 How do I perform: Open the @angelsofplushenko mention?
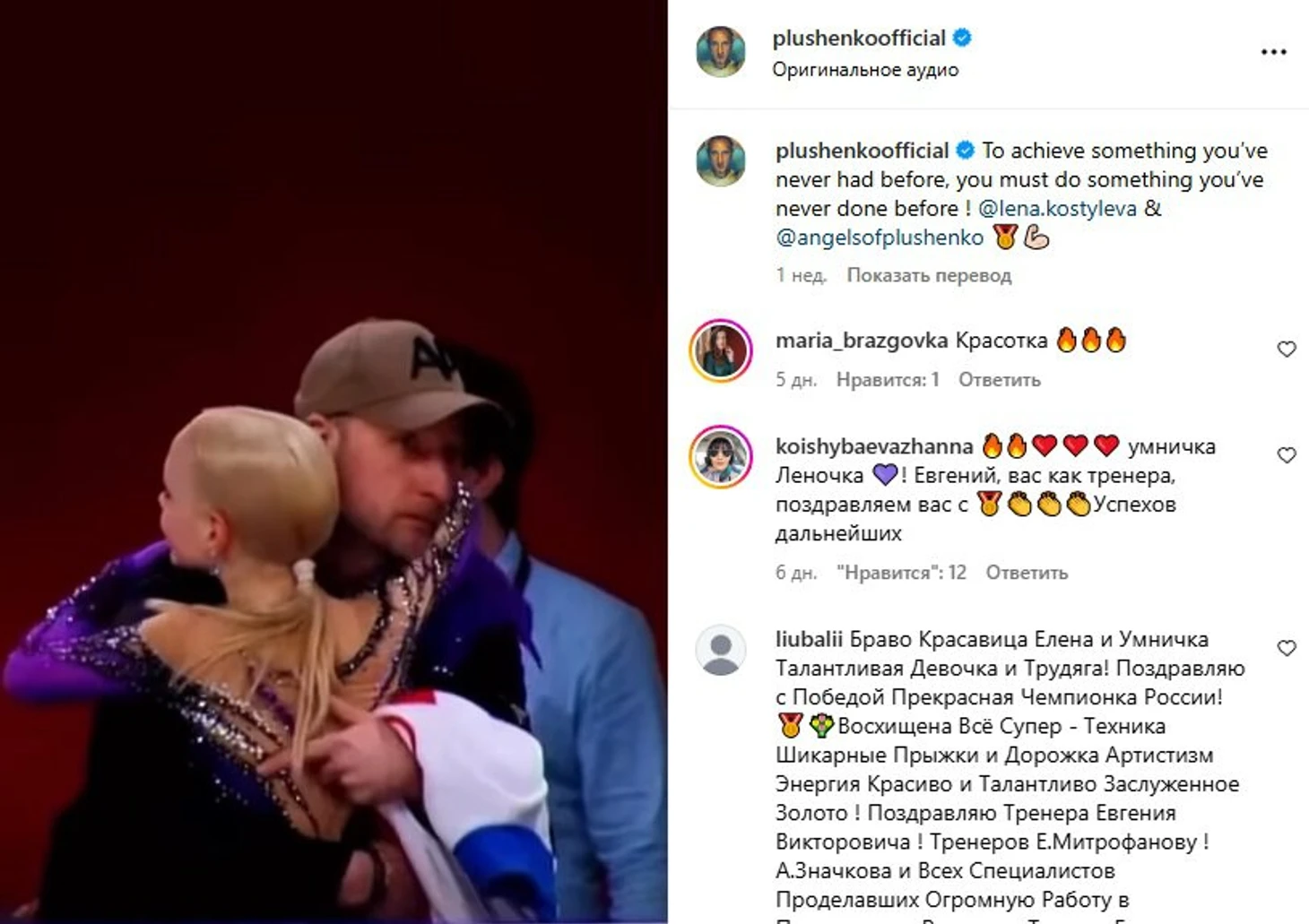880,237
